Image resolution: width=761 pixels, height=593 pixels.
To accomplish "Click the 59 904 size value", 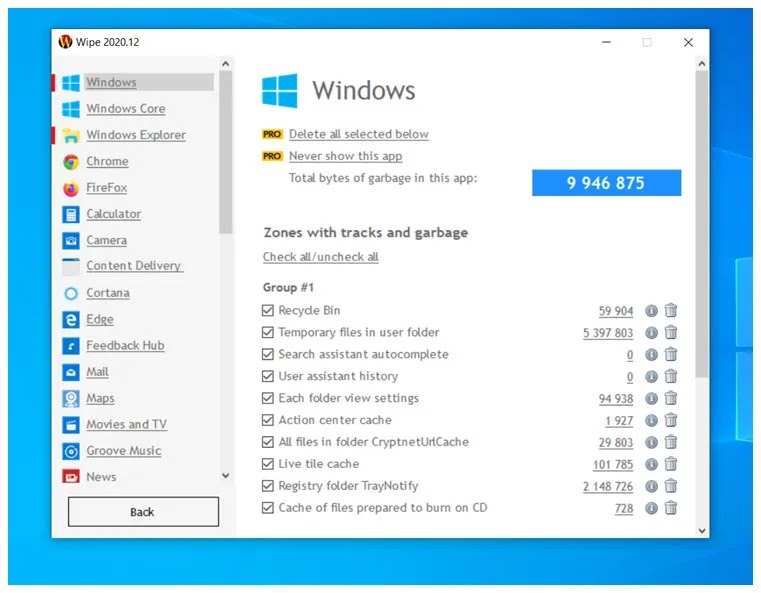I will tap(616, 311).
